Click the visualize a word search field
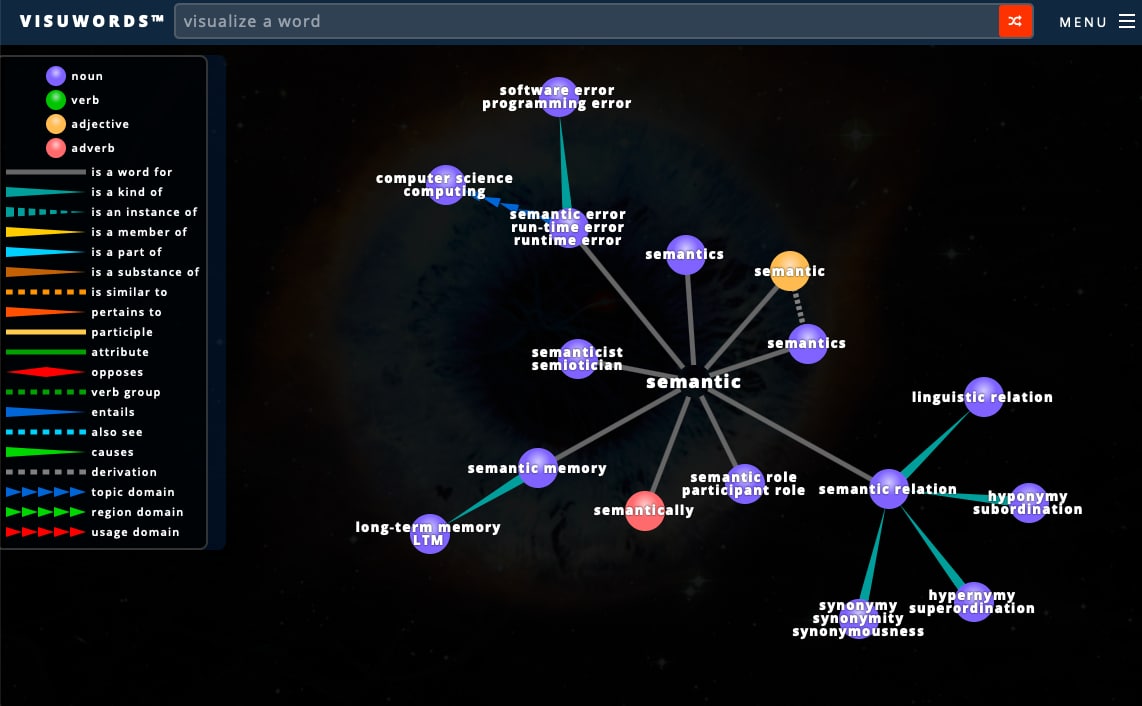The image size is (1142, 706). tap(586, 21)
